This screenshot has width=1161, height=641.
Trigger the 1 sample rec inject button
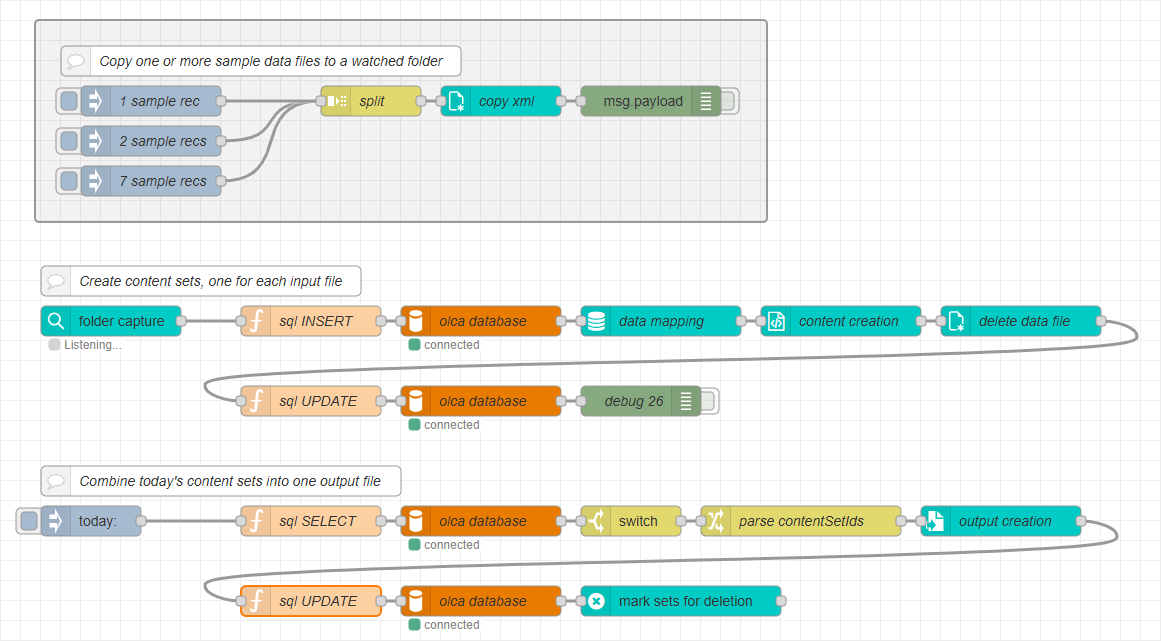pos(69,101)
